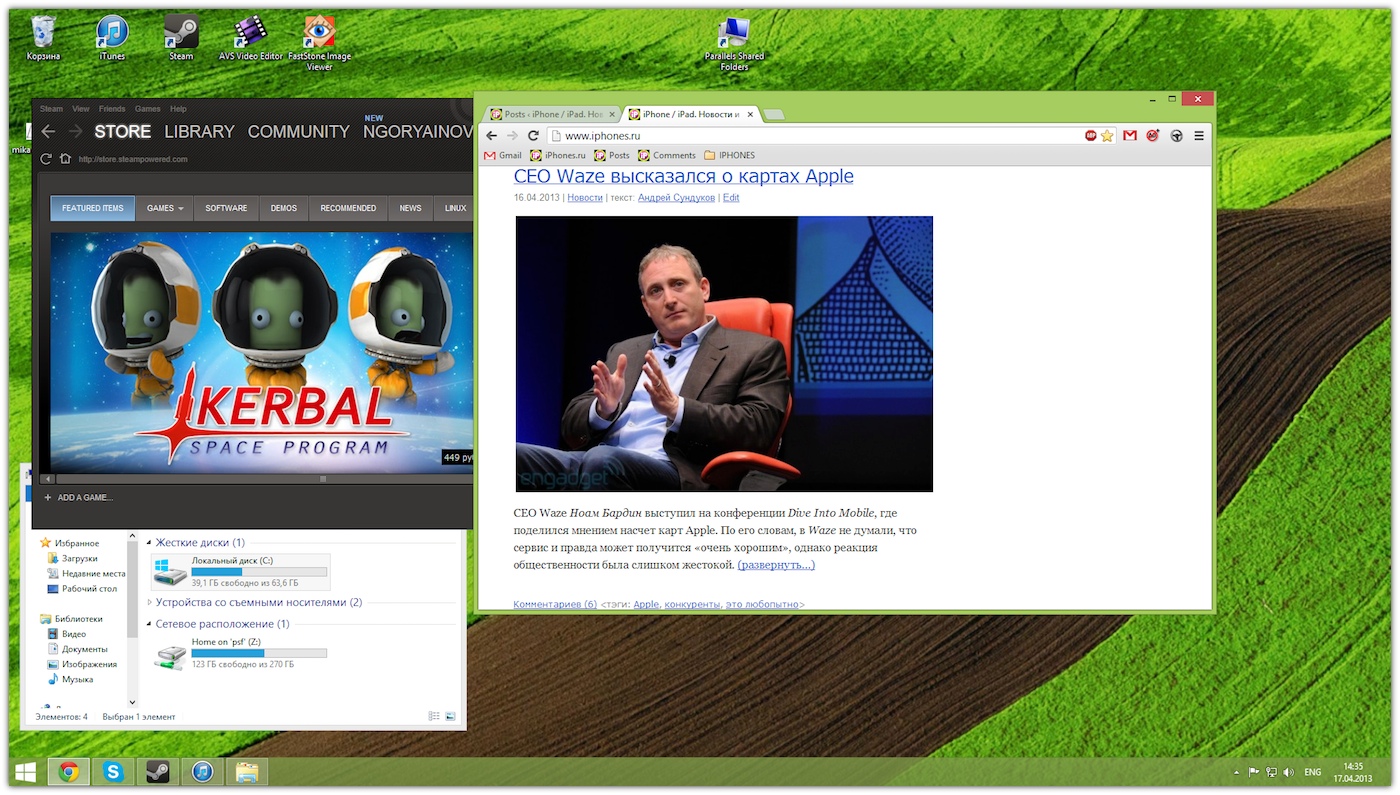Reload the iphones.ru page in Chrome
The height and width of the screenshot is (795, 1400).
click(x=533, y=136)
